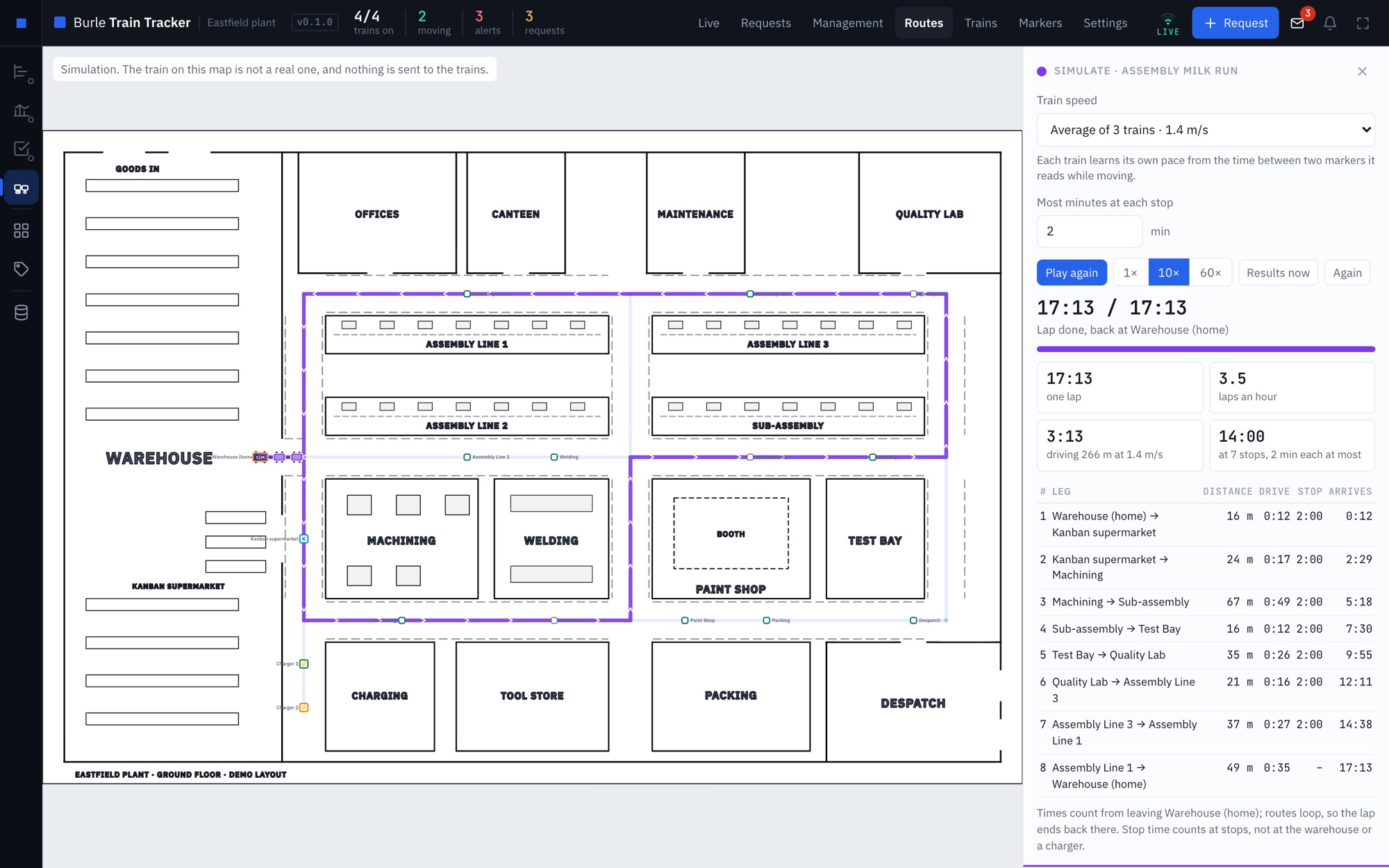Click the blue square app logo

22,23
